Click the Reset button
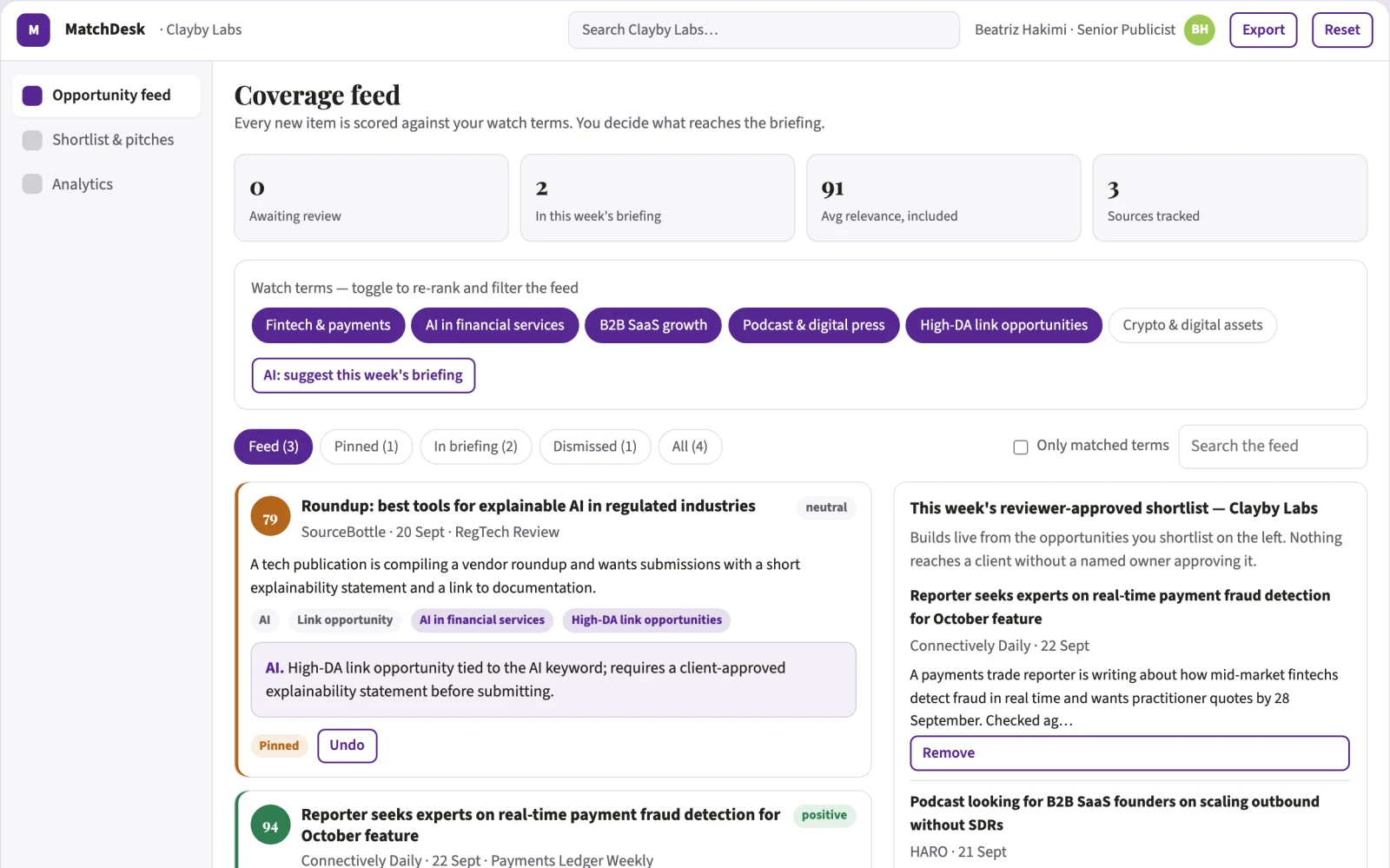The image size is (1390, 868). 1342,30
